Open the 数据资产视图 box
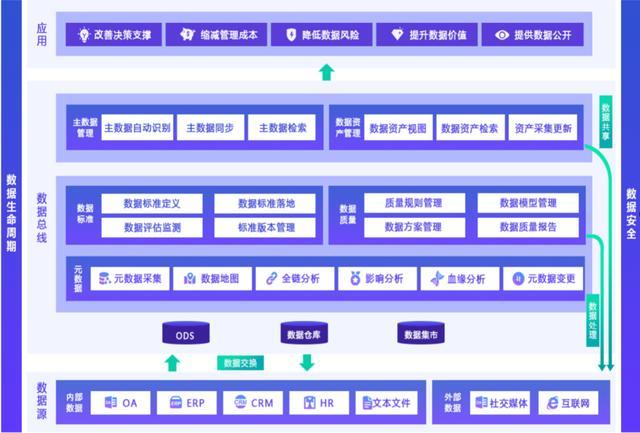The height and width of the screenshot is (433, 640). point(398,128)
